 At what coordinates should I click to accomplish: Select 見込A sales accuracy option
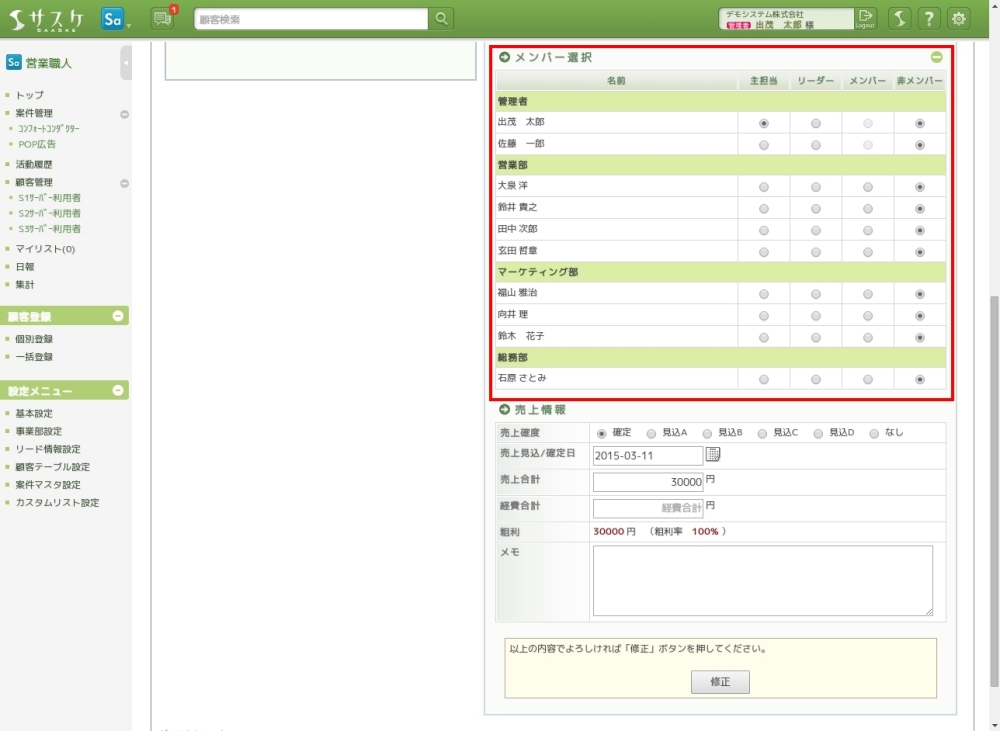click(x=652, y=433)
